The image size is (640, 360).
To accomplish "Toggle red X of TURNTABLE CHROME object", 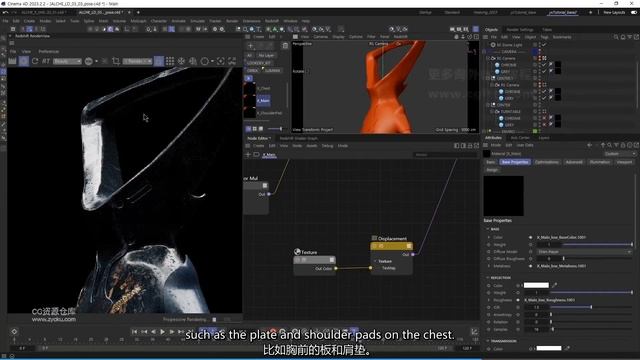I will click(544, 118).
